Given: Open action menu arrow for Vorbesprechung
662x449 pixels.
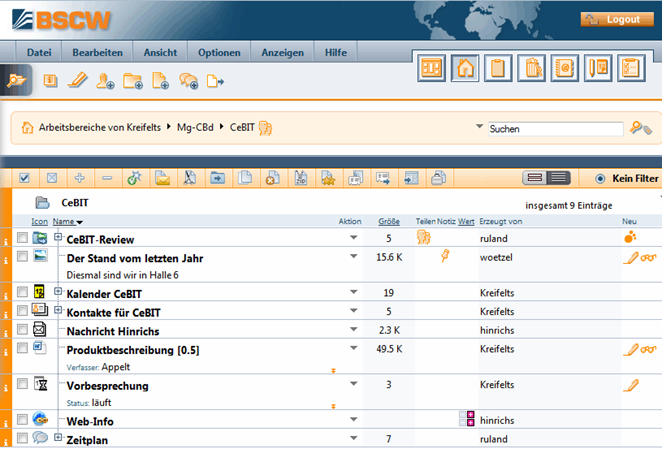Looking at the screenshot, I should pyautogui.click(x=354, y=384).
